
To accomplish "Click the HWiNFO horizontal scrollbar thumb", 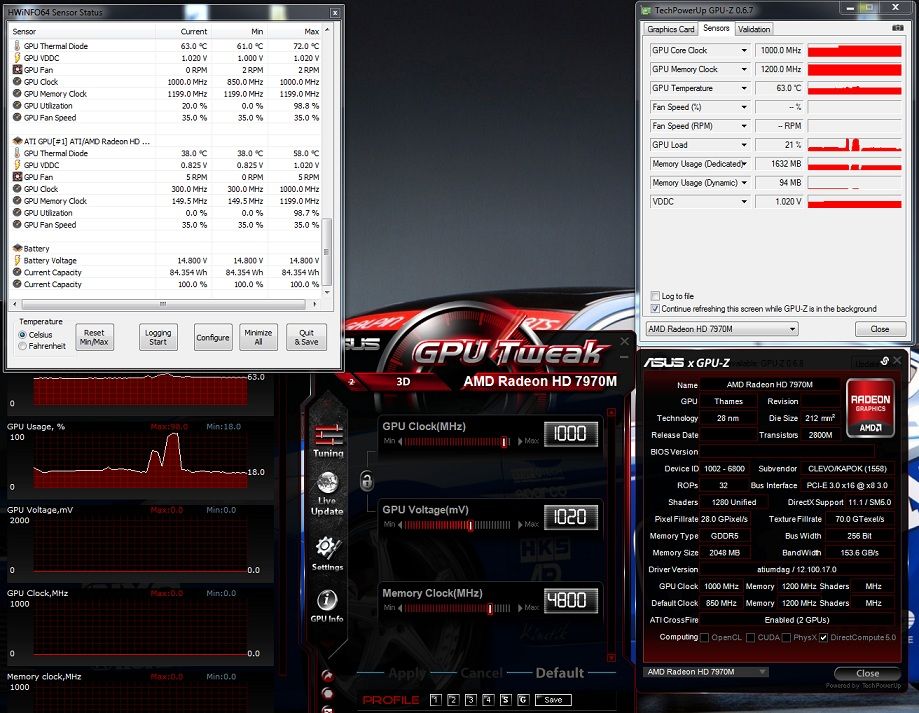I will click(164, 304).
